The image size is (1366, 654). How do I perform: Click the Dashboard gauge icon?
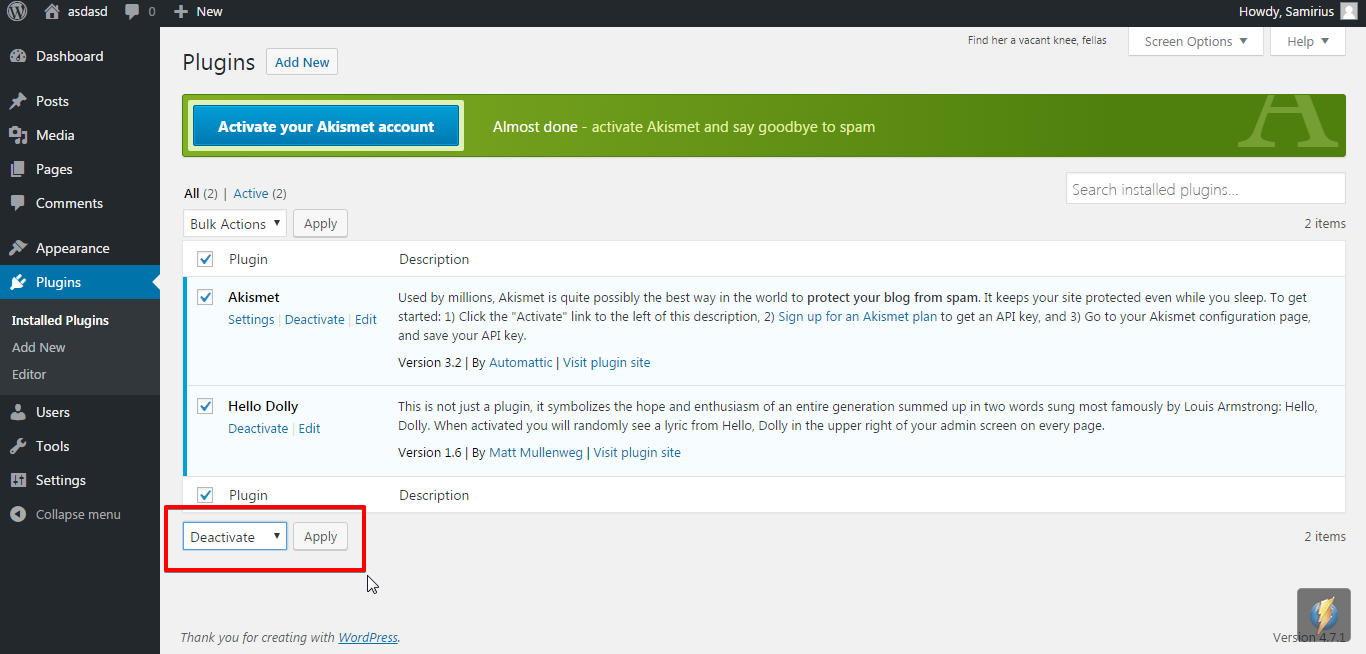tap(18, 56)
